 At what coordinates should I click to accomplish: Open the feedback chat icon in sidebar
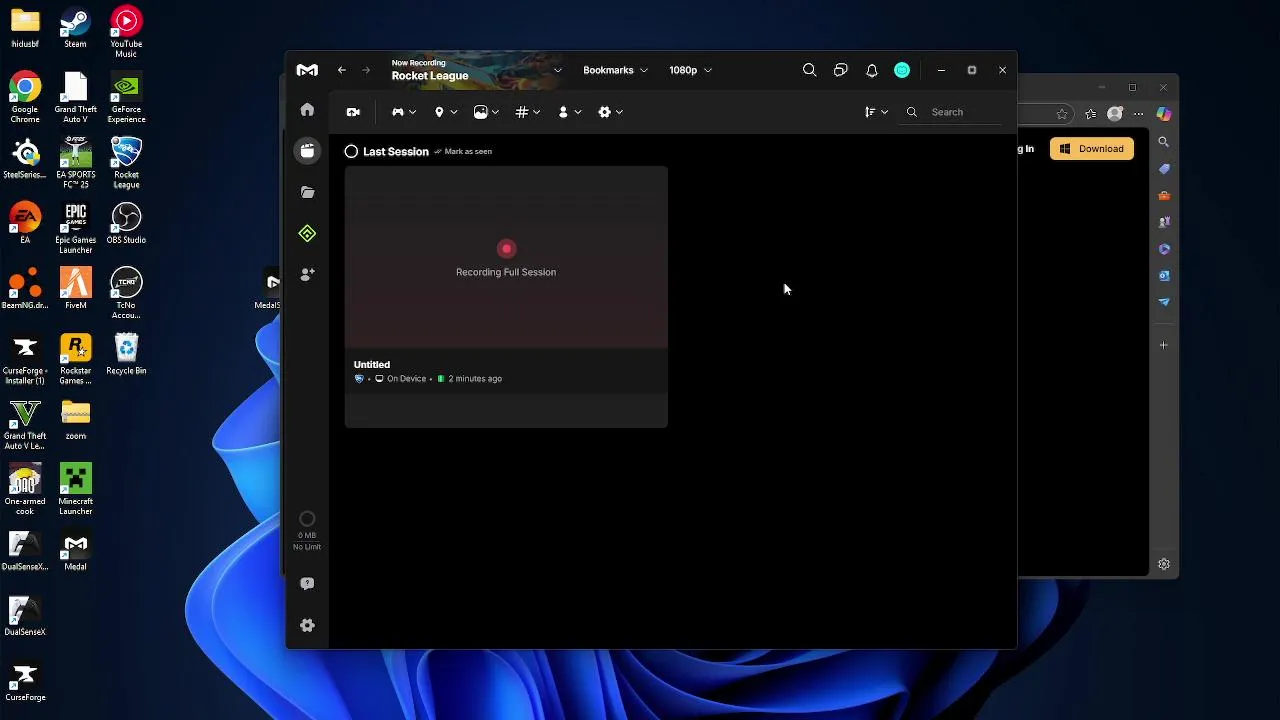(x=307, y=583)
